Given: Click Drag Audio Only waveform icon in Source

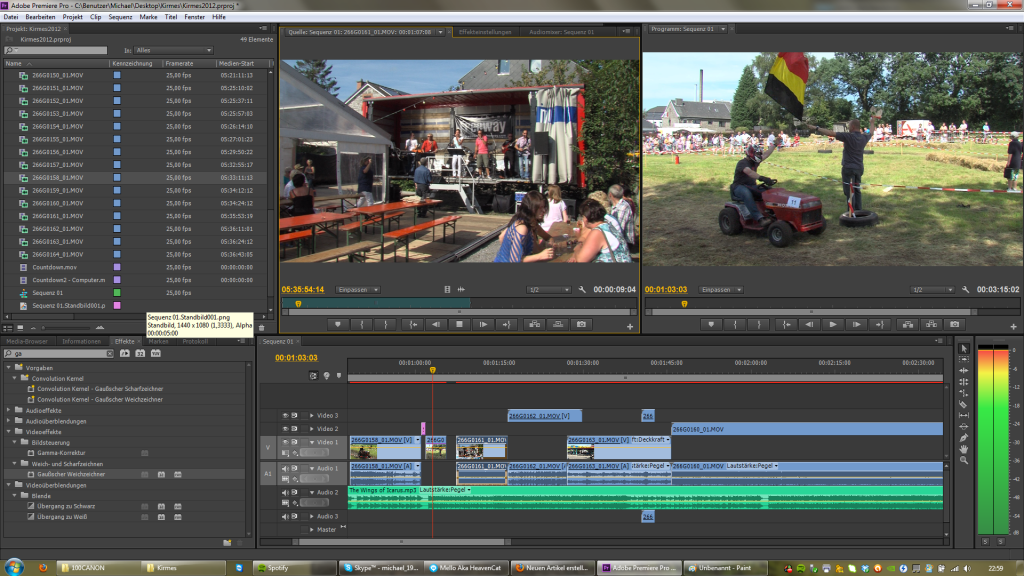Looking at the screenshot, I should click(461, 290).
